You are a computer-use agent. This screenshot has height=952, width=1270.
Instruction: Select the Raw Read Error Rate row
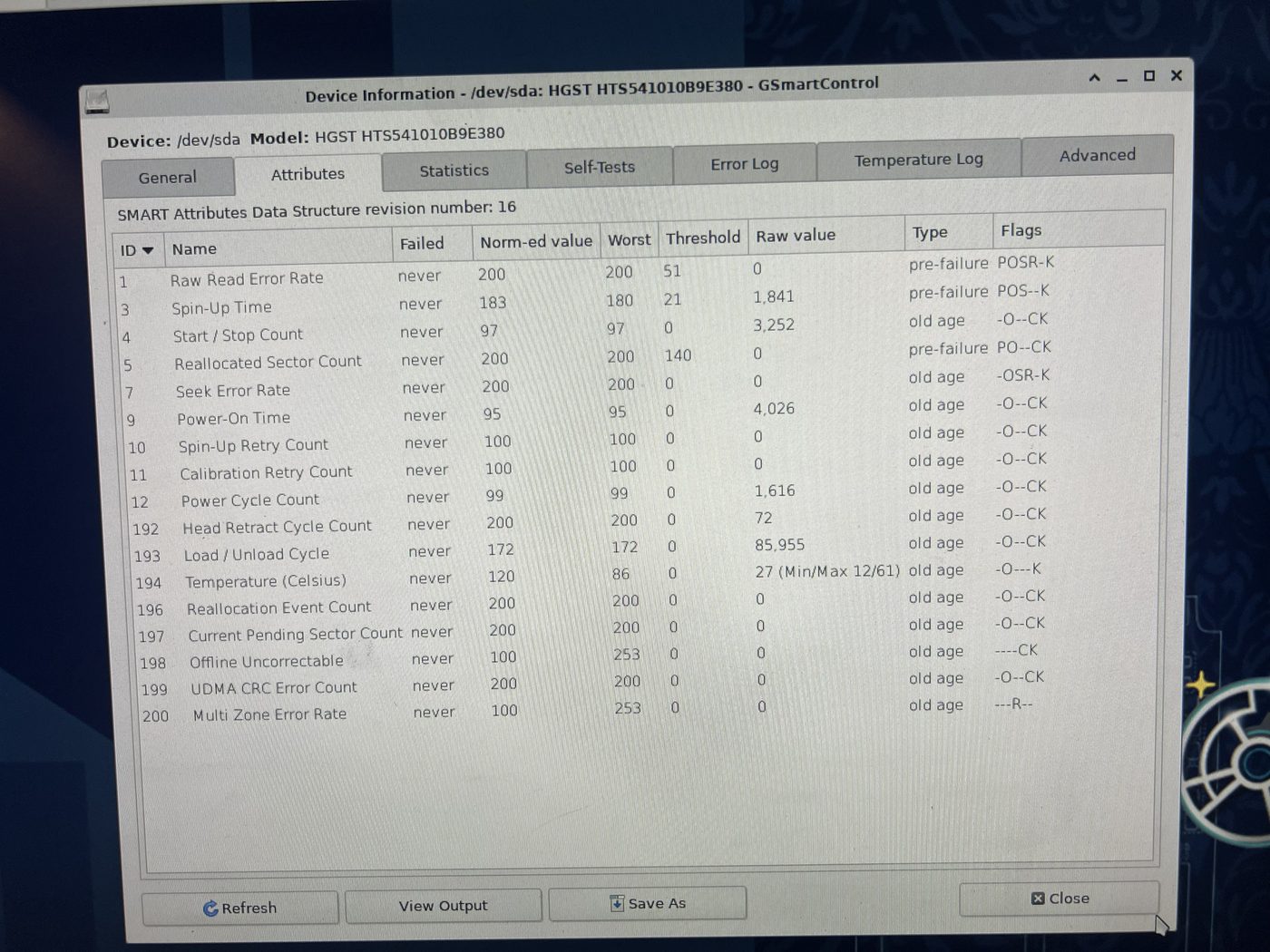(x=639, y=271)
